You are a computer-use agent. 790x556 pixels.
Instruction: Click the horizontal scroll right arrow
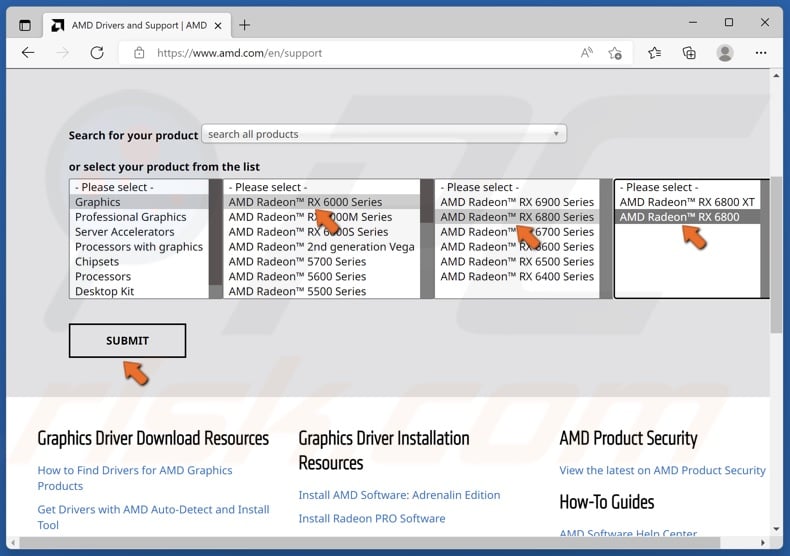pos(763,542)
